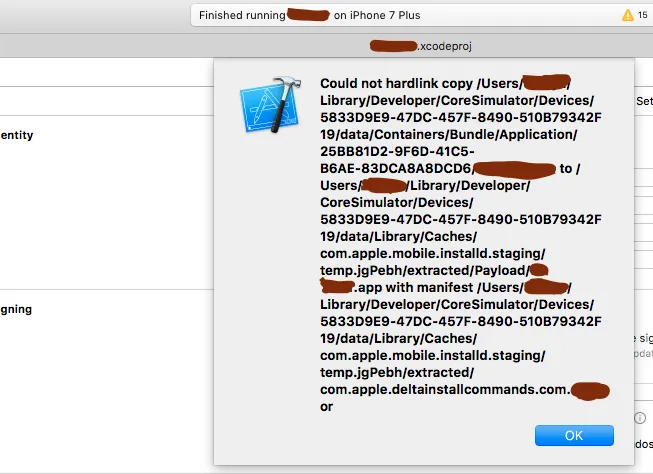Click the Xcode hammer icon in the dialog
The width and height of the screenshot is (653, 474).
click(x=270, y=105)
